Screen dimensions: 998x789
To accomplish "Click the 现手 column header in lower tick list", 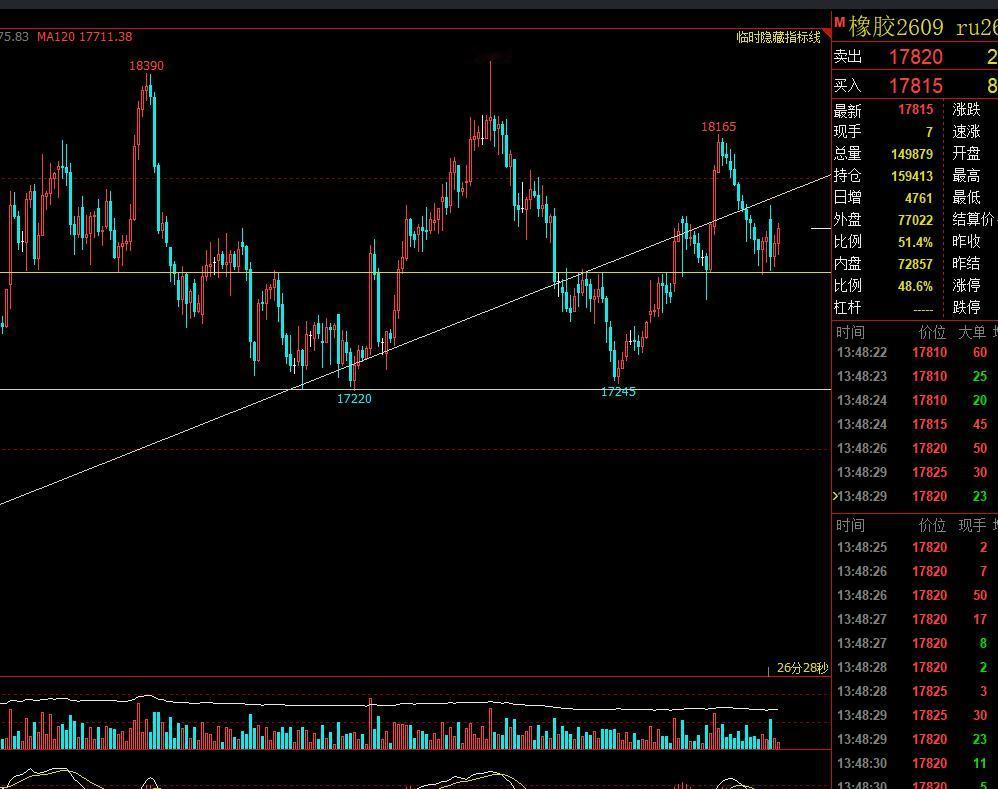I will [x=972, y=526].
